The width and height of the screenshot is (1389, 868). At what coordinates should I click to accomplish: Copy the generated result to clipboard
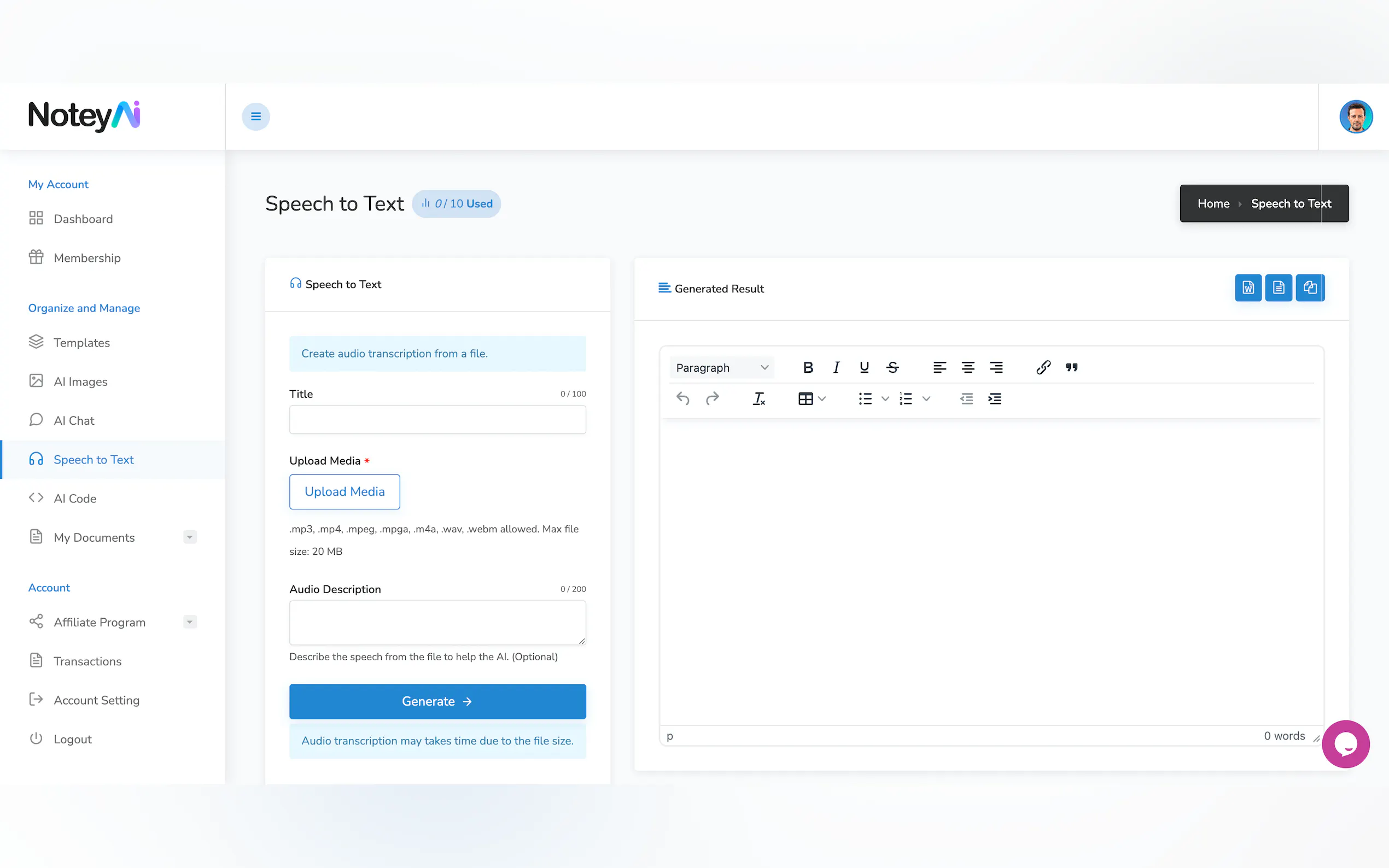pyautogui.click(x=1309, y=288)
